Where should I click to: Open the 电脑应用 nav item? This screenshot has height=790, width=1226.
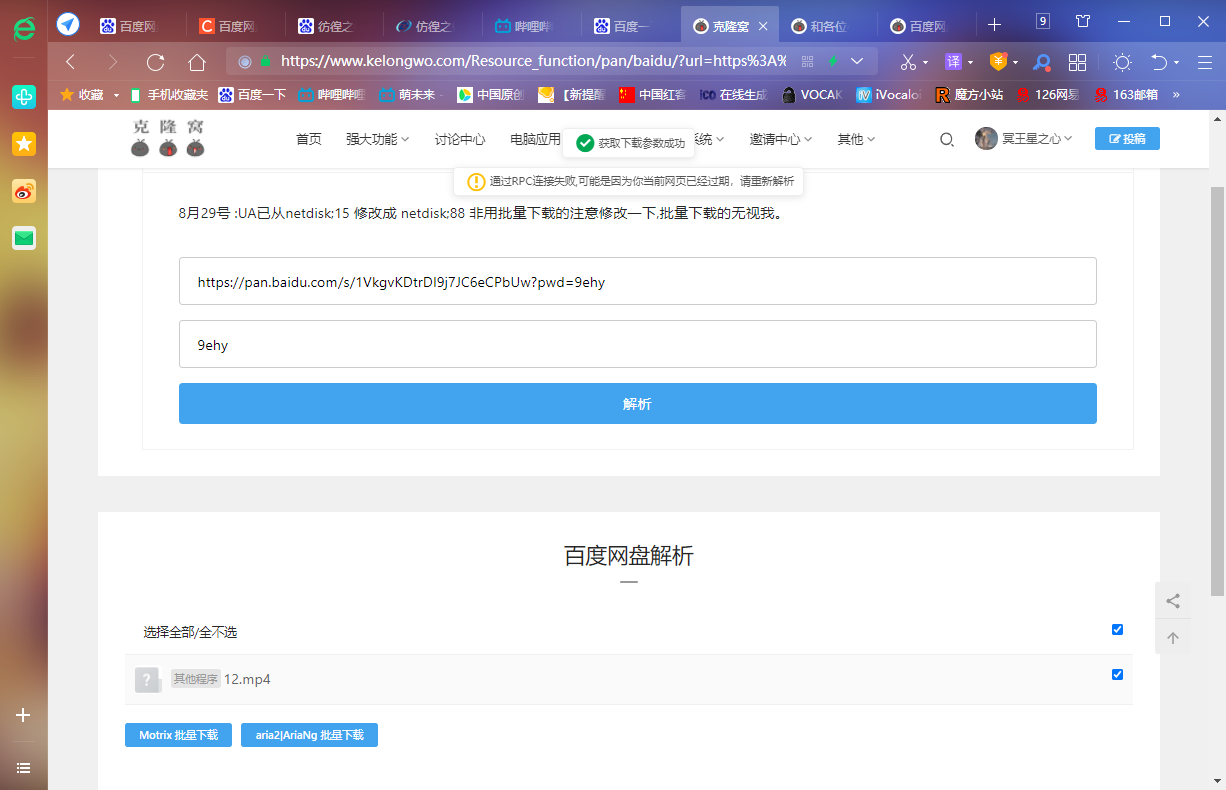(x=535, y=139)
